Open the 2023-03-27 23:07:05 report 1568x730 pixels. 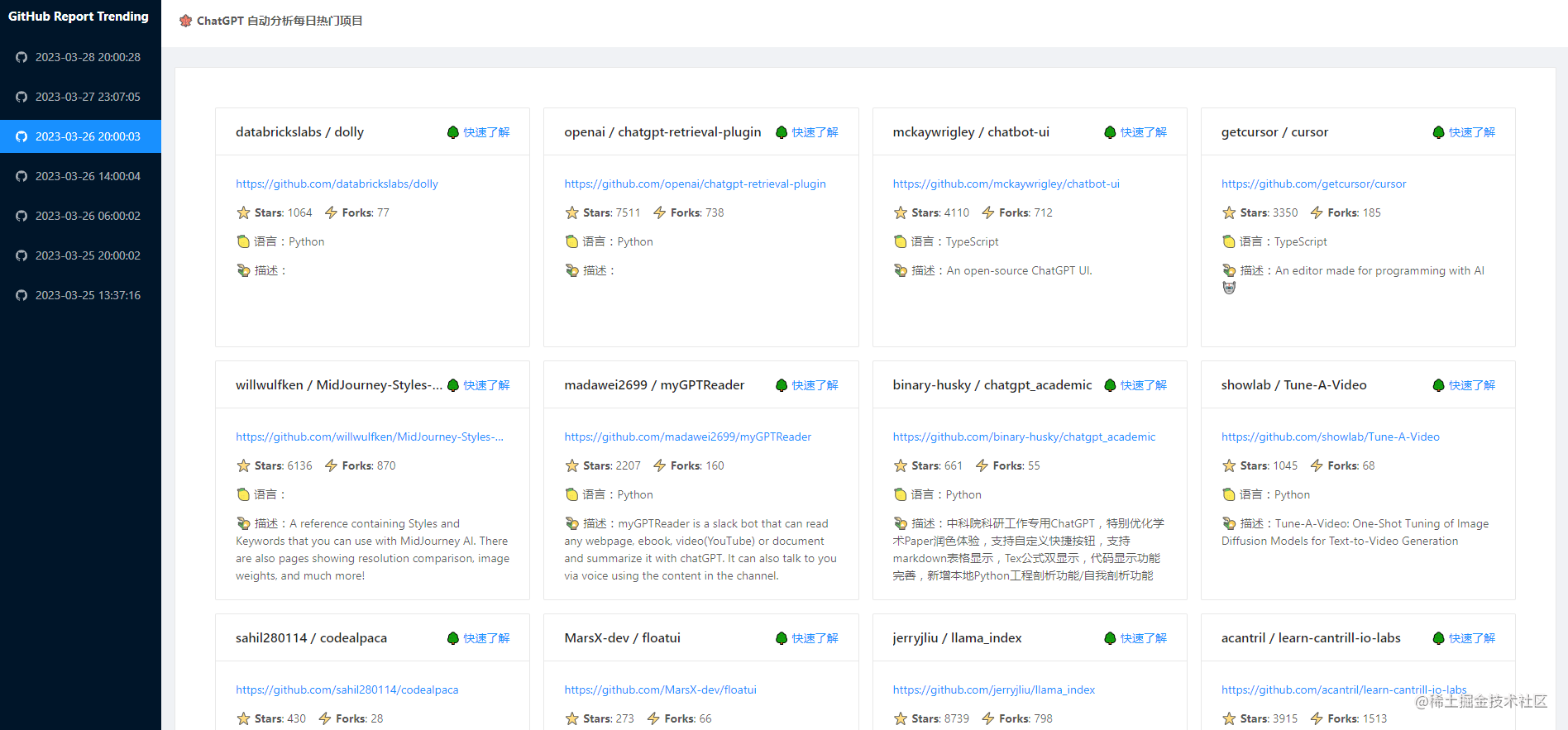coord(80,97)
